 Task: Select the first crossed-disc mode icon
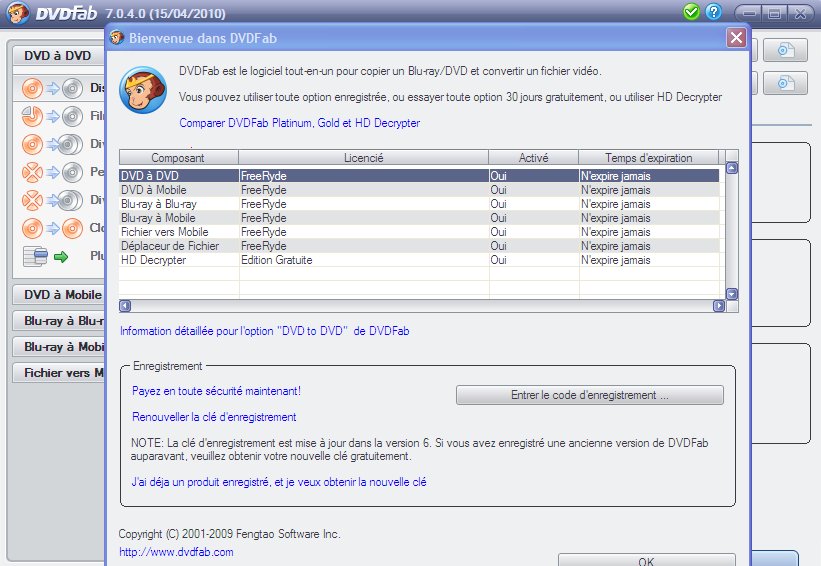tap(52, 172)
